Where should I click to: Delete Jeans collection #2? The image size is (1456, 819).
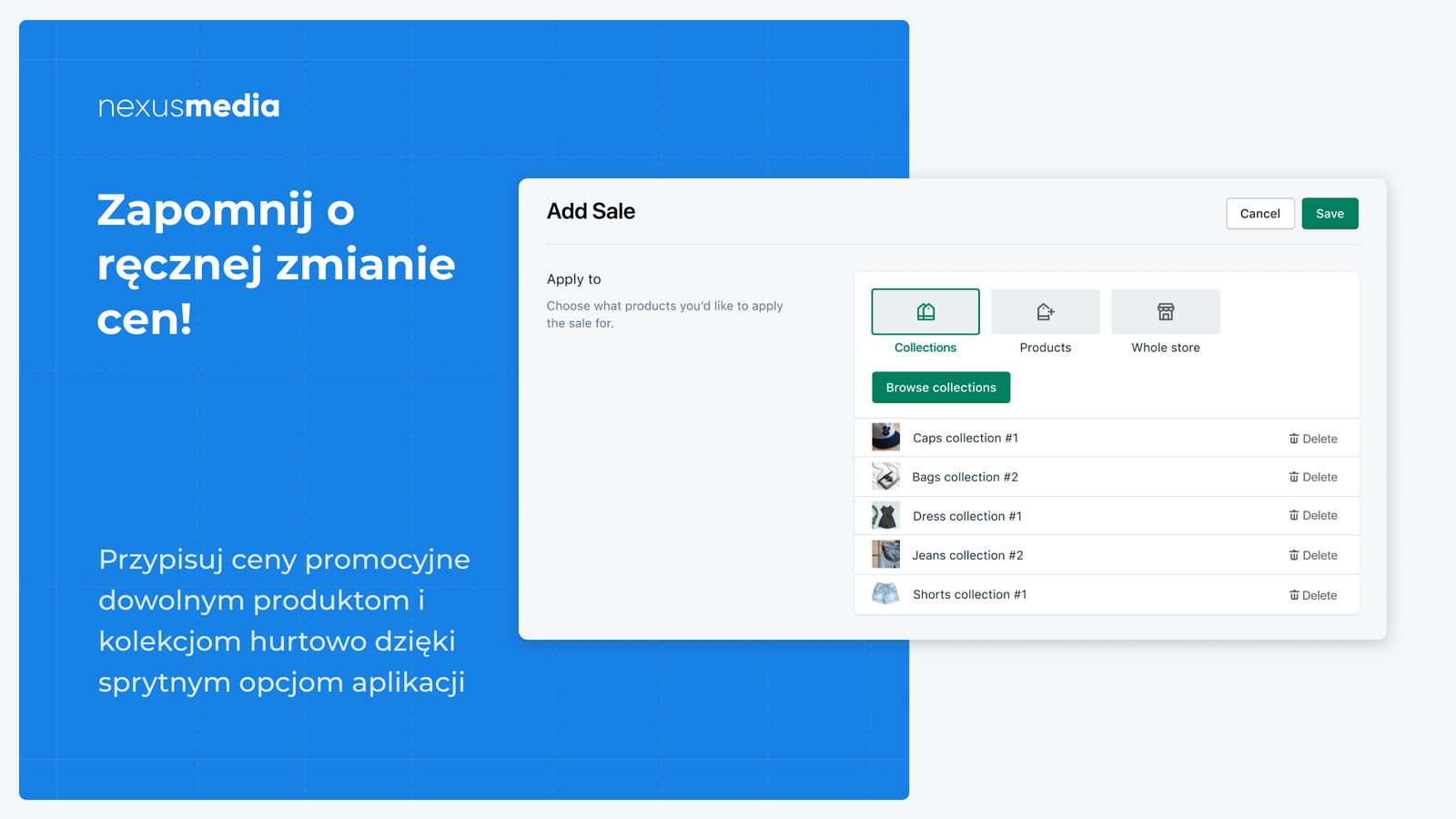pos(1313,555)
